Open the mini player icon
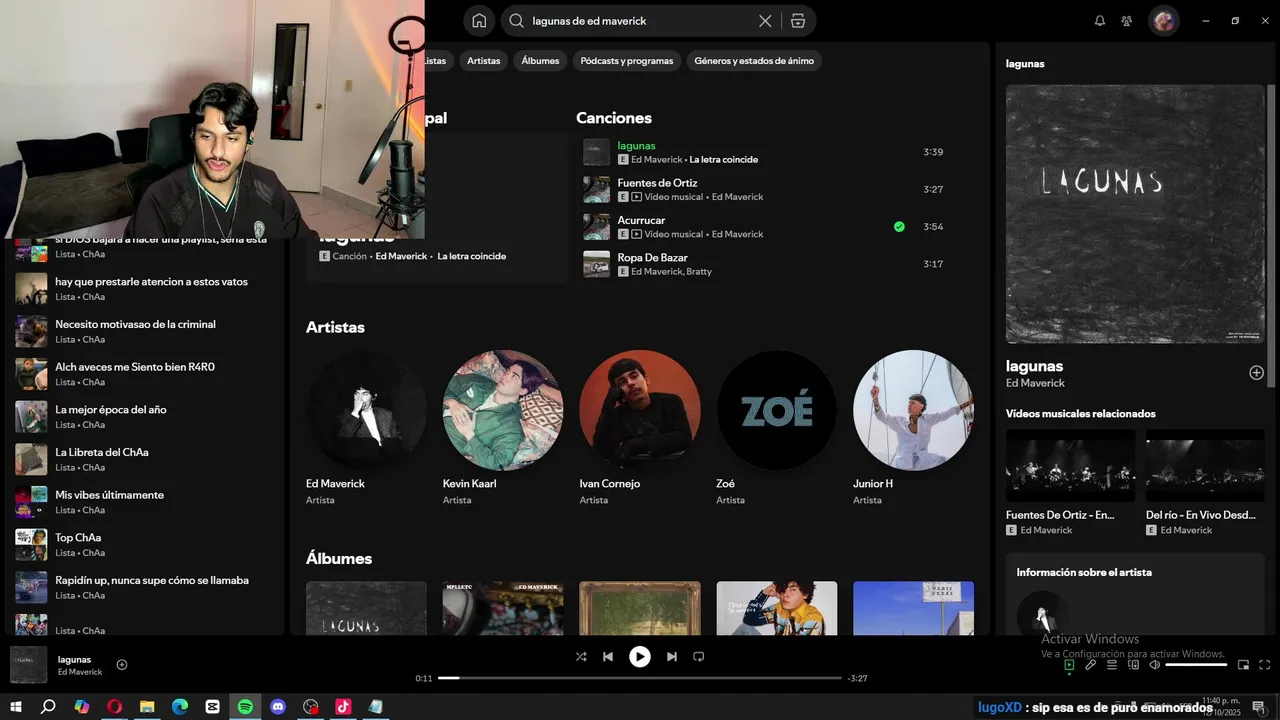 pyautogui.click(x=1243, y=665)
